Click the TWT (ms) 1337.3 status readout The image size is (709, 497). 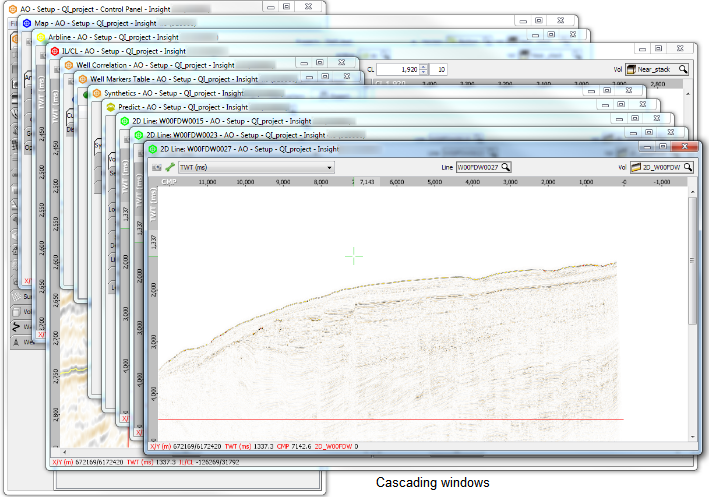(249, 446)
